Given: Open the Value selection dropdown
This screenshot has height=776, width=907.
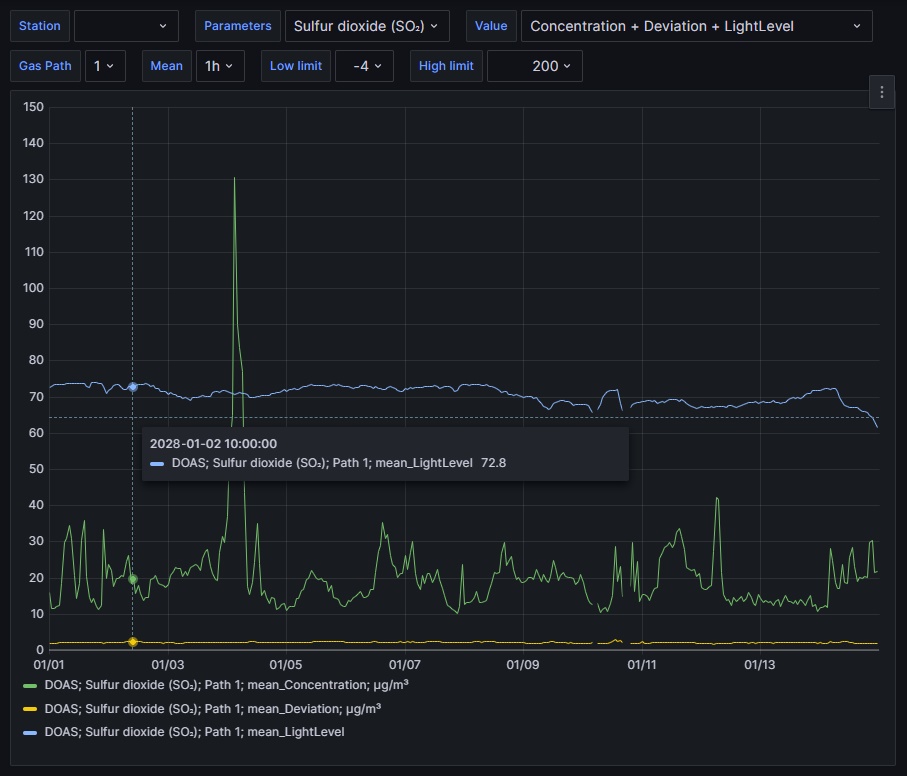Looking at the screenshot, I should [695, 26].
